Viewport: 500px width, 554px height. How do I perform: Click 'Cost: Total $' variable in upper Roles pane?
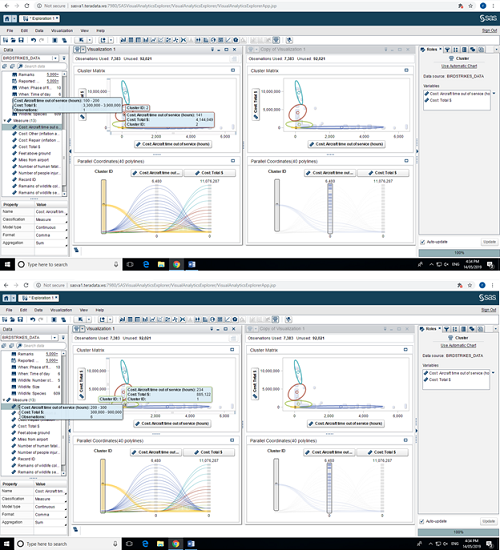[440, 100]
